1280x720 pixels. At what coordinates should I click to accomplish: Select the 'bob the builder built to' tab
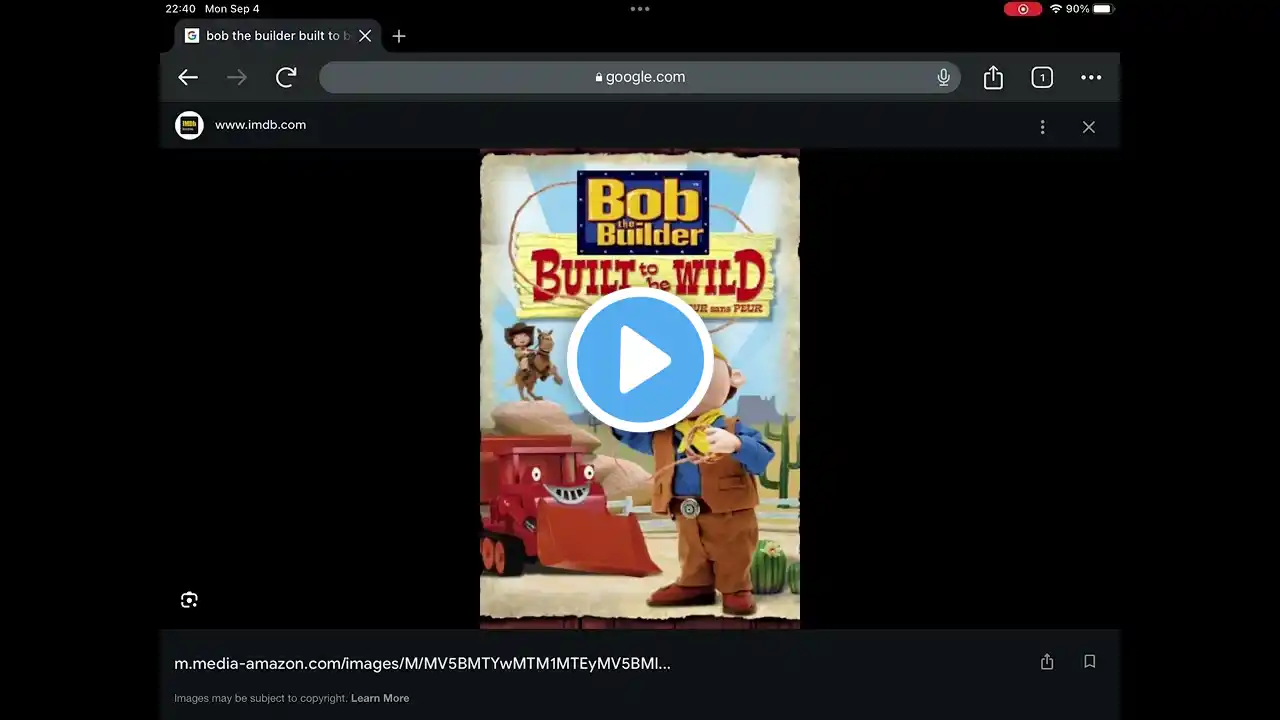click(x=278, y=36)
